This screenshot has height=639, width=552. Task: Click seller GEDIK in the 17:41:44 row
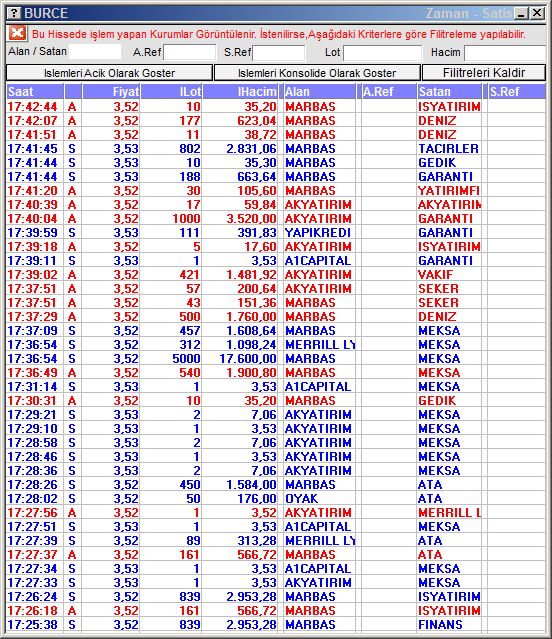coord(437,163)
